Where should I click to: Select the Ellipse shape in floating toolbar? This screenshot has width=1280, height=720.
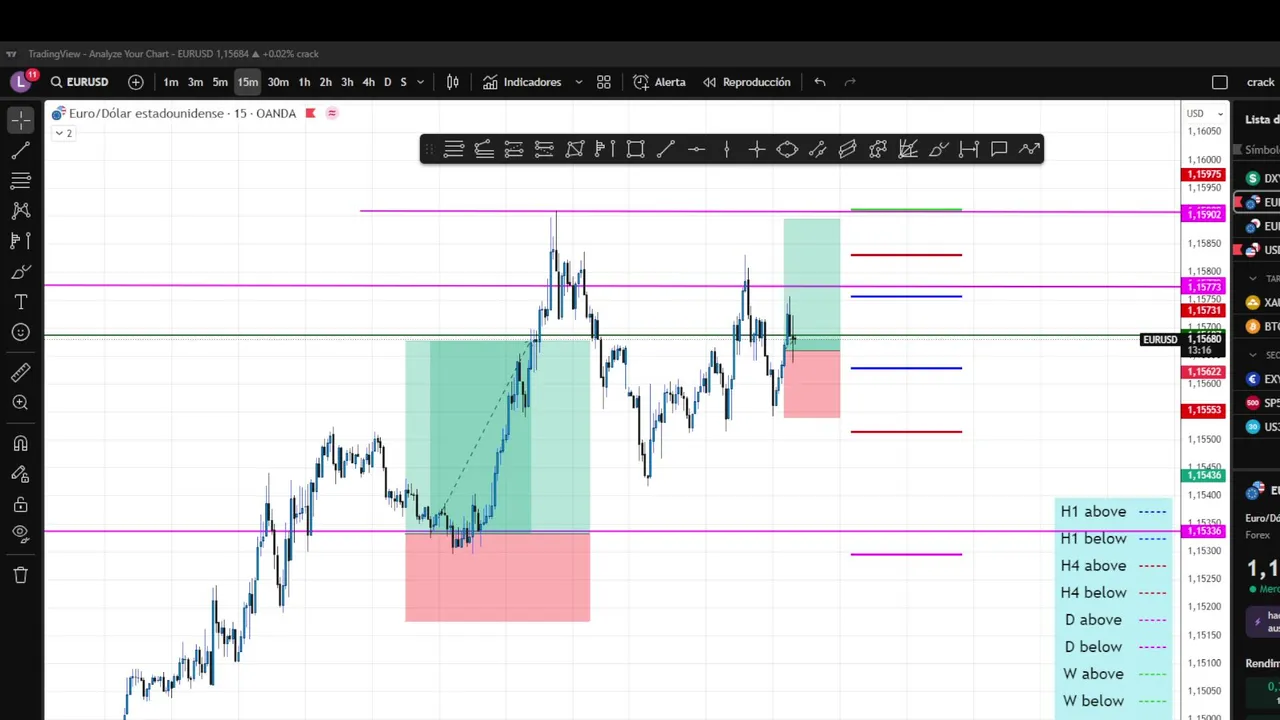tap(787, 149)
